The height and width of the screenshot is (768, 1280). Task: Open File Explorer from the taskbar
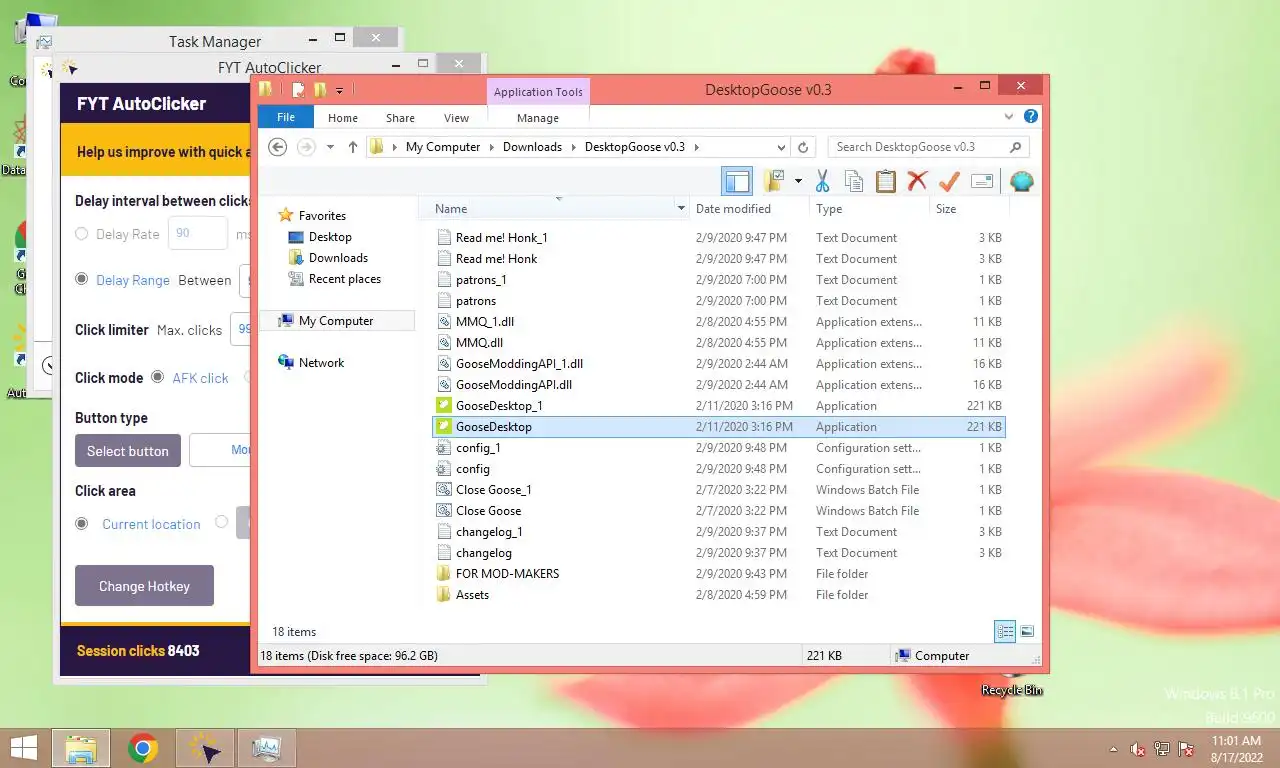pos(80,748)
